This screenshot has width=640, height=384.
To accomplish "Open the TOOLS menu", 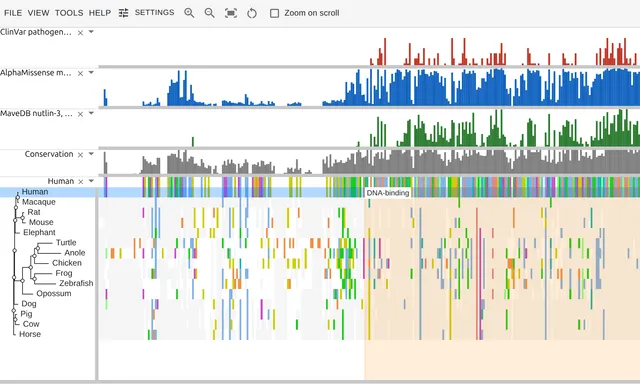I will click(69, 13).
